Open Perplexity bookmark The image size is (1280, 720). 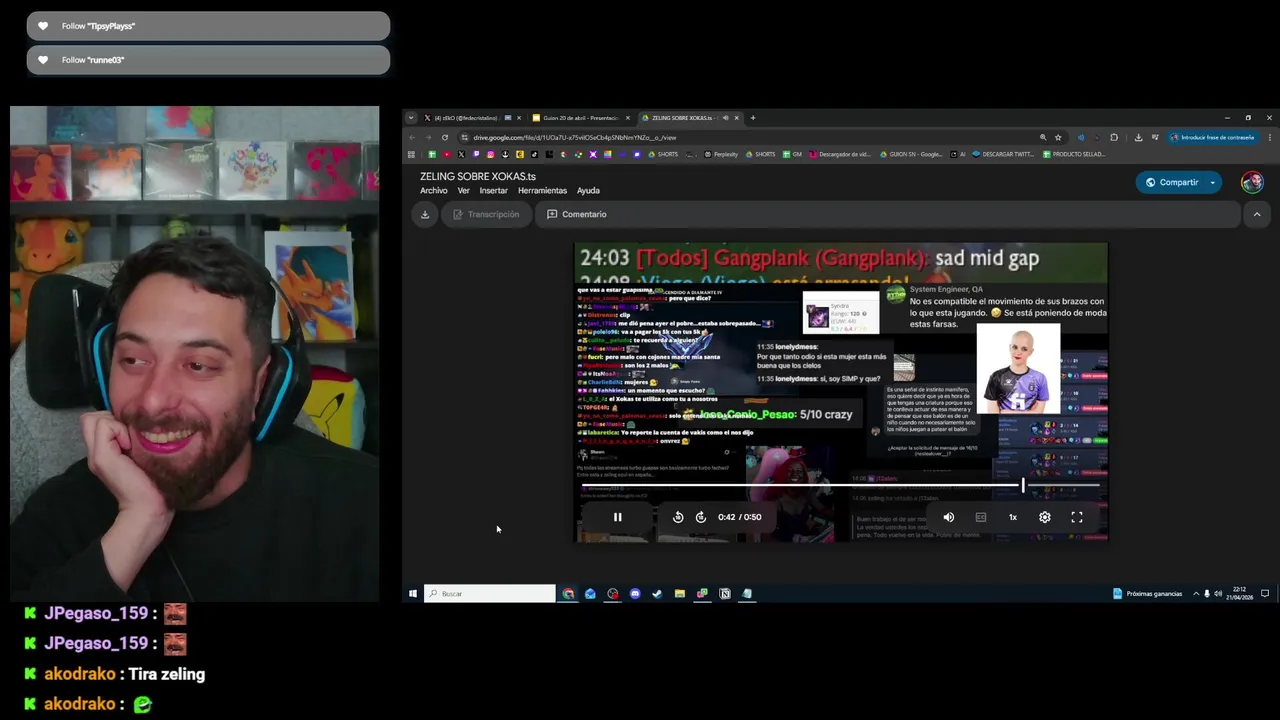(x=721, y=154)
